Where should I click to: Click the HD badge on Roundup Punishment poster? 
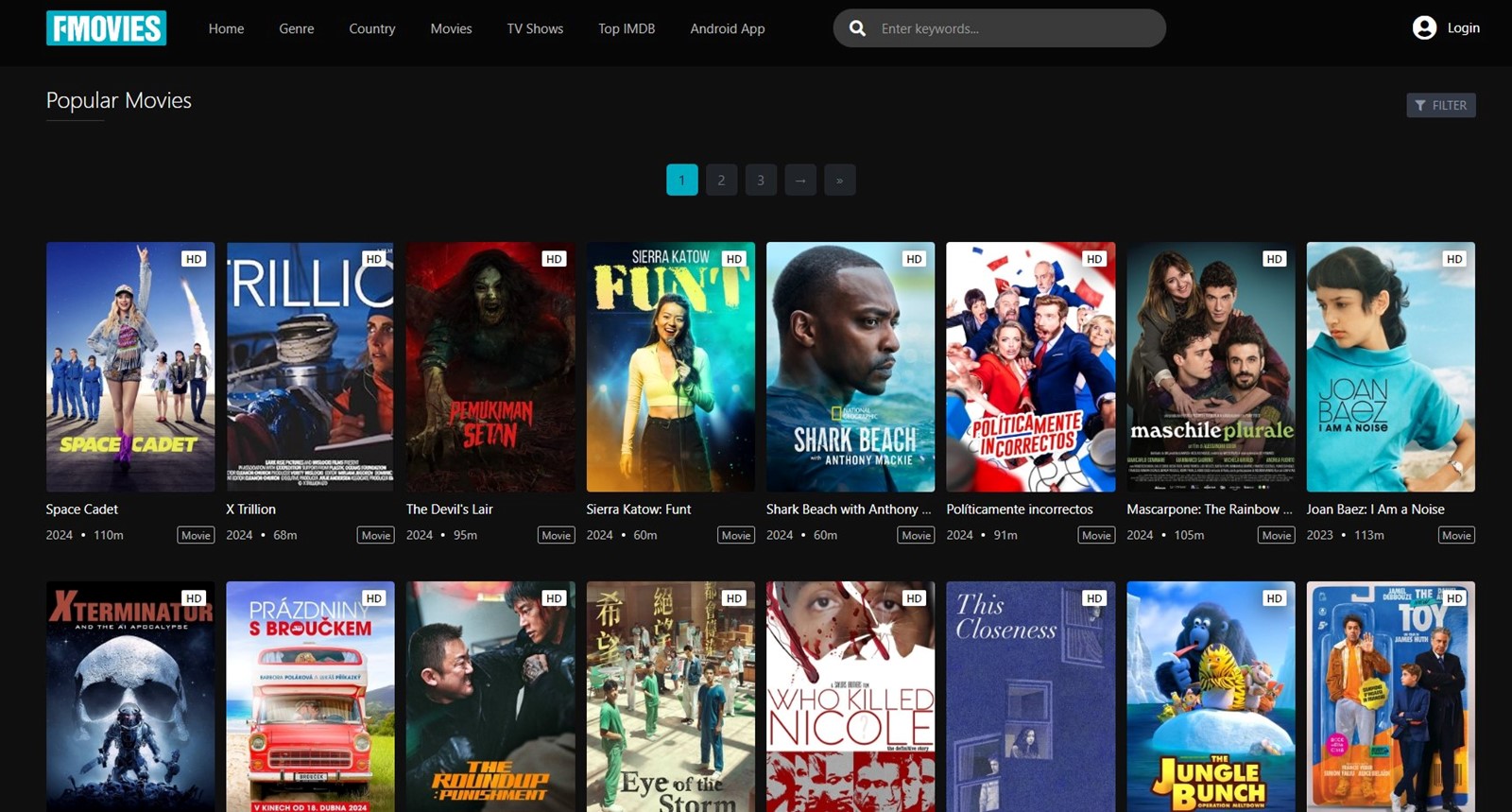[554, 598]
